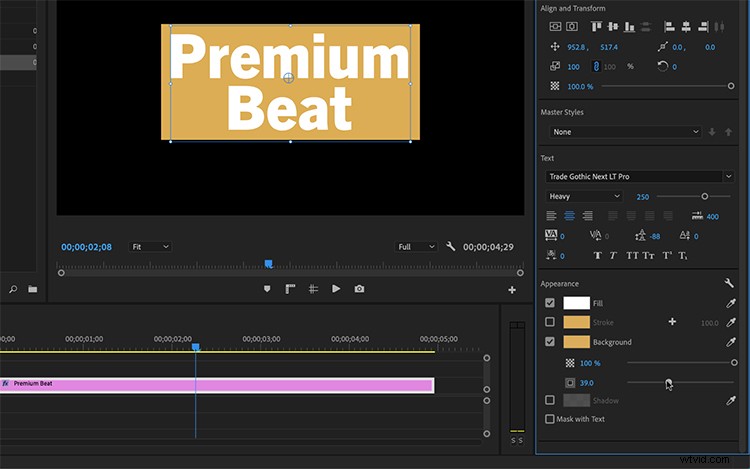Pick Fill color with the eyedropper
The height and width of the screenshot is (469, 750).
point(730,303)
